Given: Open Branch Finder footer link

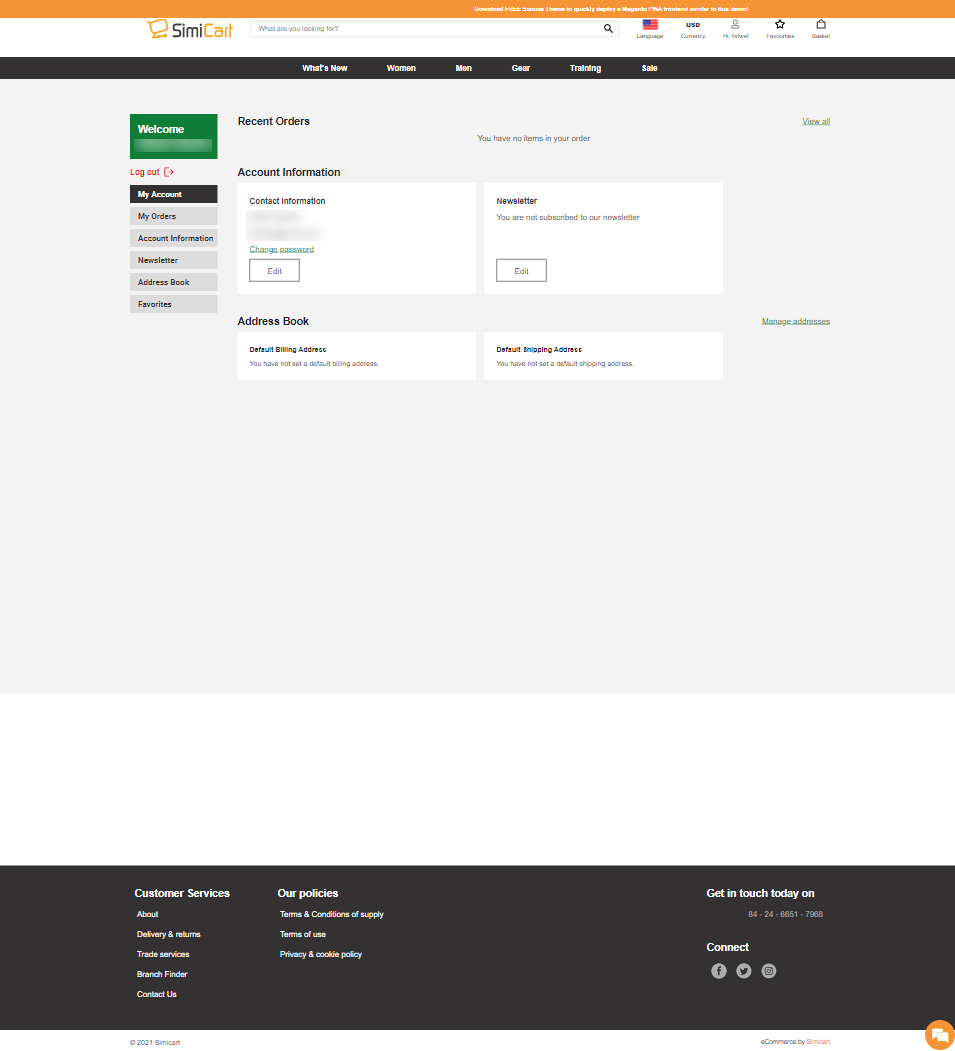Looking at the screenshot, I should click(x=162, y=975).
